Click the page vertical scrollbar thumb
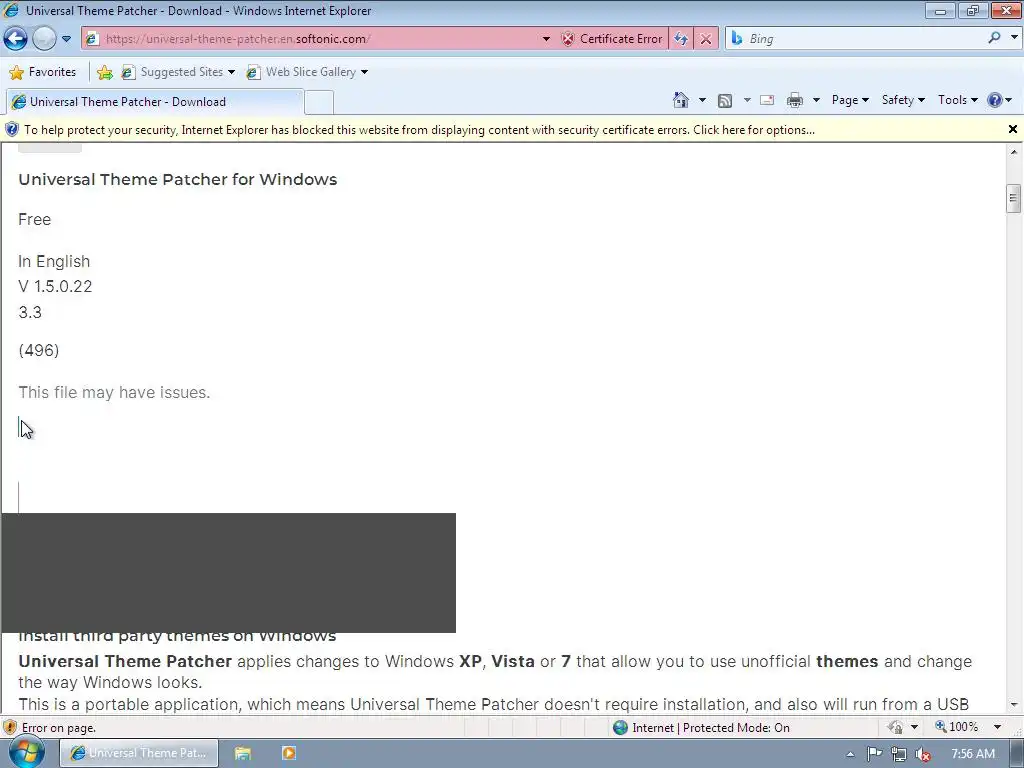 pos(1014,198)
